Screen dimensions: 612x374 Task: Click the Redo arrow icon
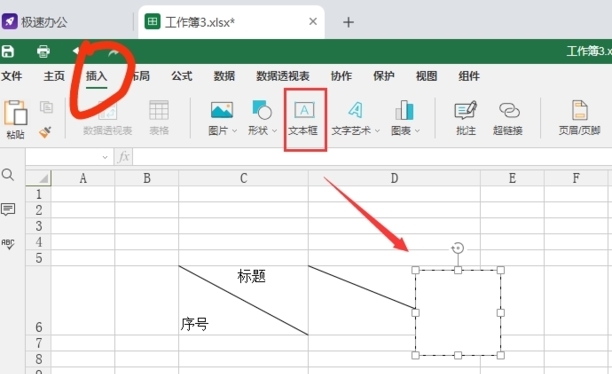pos(114,52)
